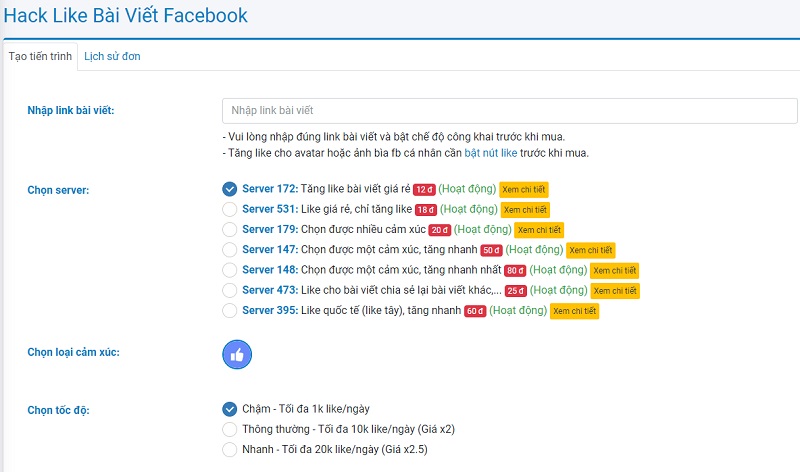Screen dimensions: 800x472
Task: View details button for Server 147
Action: click(x=590, y=250)
